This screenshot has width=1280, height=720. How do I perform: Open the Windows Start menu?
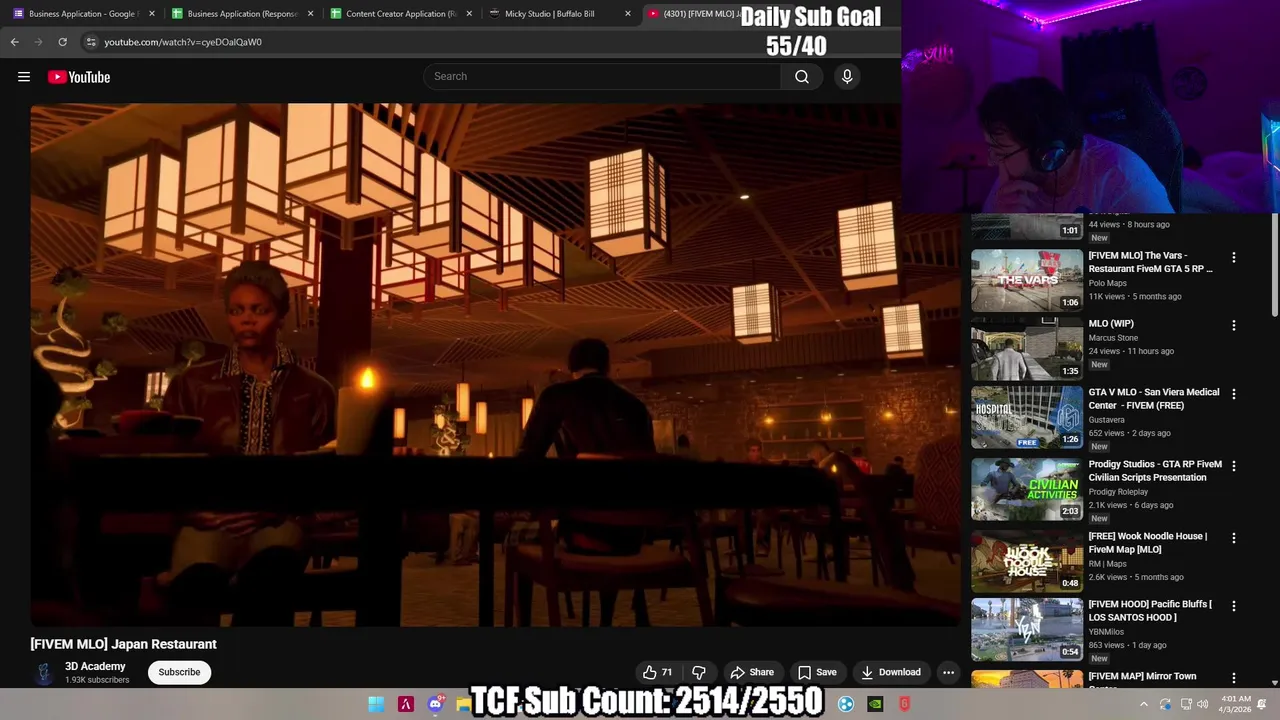pos(376,704)
